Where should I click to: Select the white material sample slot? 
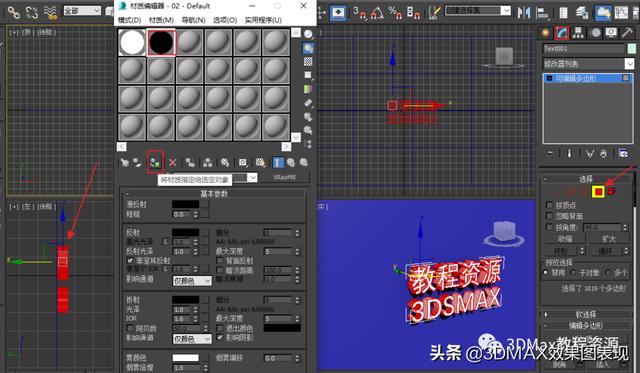pos(132,42)
